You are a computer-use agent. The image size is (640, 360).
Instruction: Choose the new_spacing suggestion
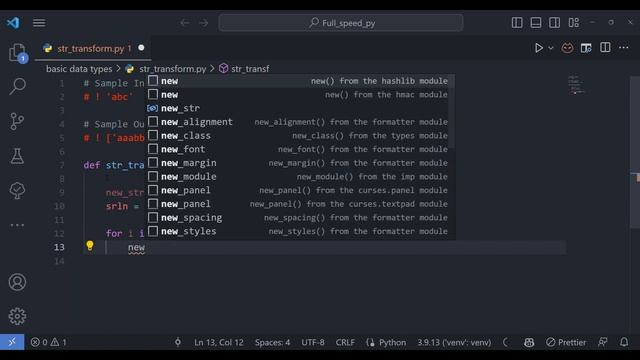pyautogui.click(x=300, y=218)
